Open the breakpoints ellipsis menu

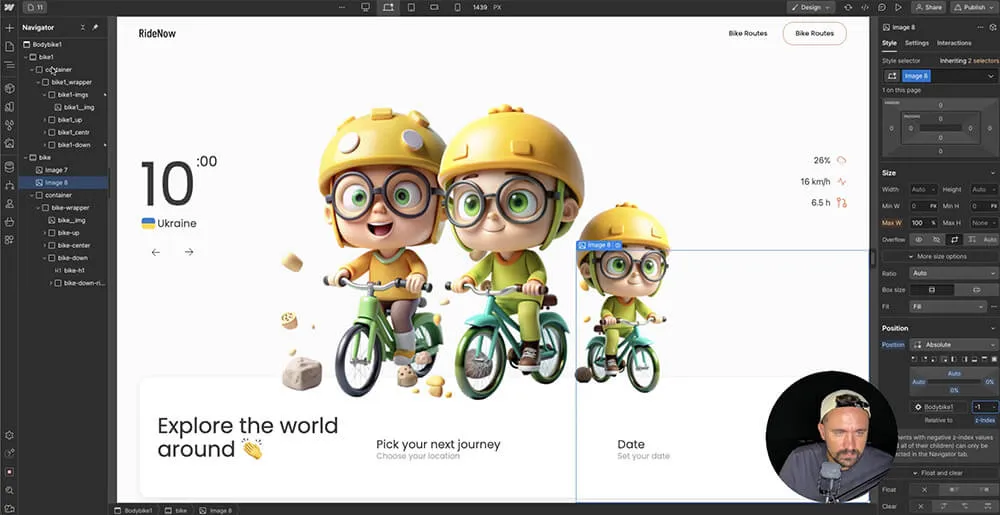342,7
